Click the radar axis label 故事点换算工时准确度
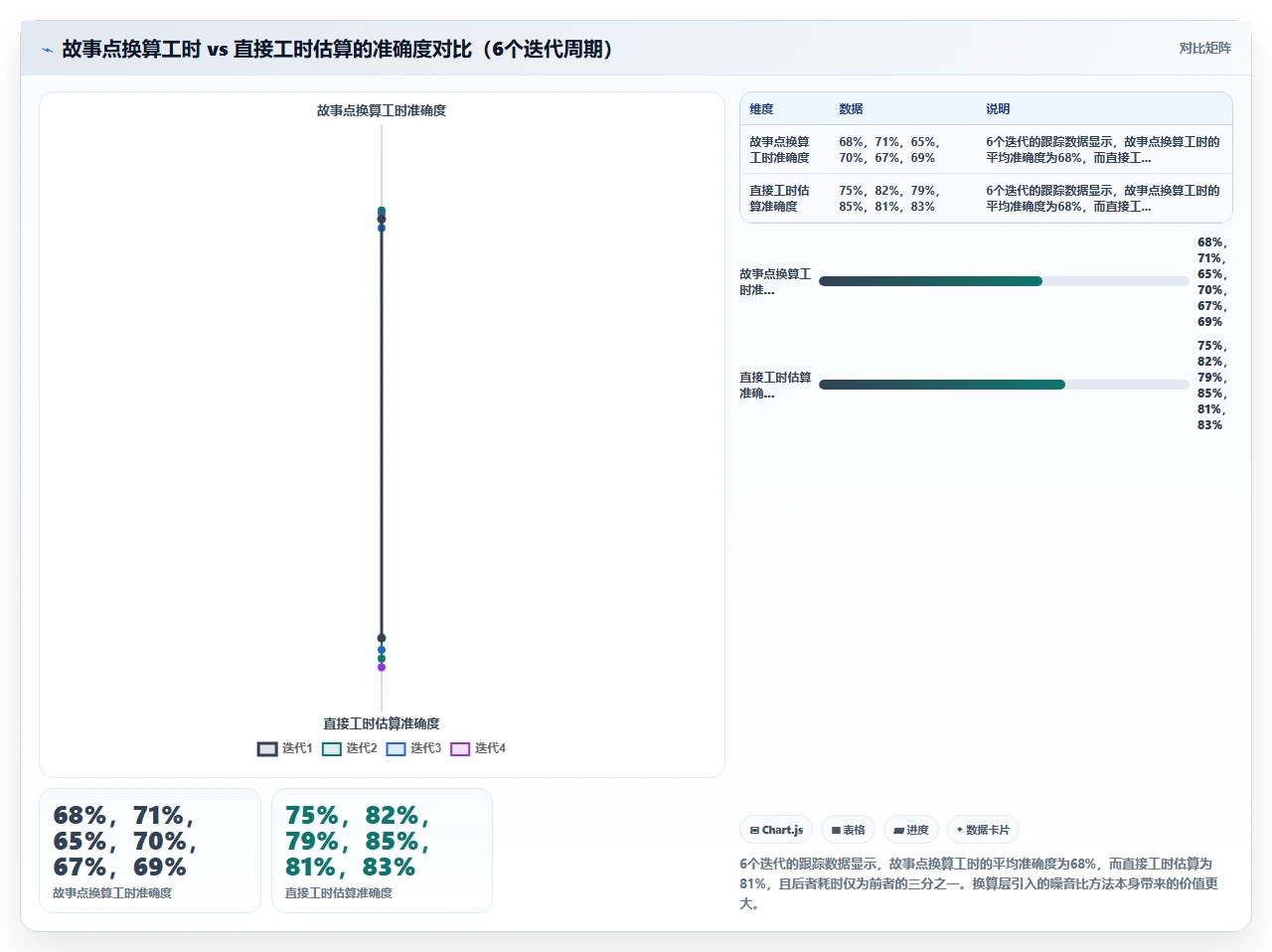The height and width of the screenshot is (952, 1272). (x=382, y=110)
